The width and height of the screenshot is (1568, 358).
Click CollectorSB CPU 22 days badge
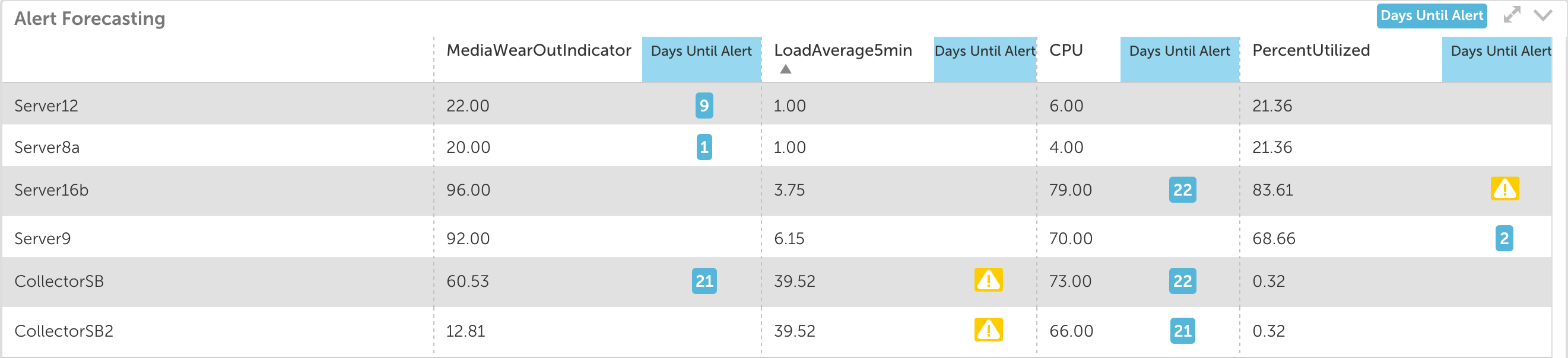[x=1182, y=281]
